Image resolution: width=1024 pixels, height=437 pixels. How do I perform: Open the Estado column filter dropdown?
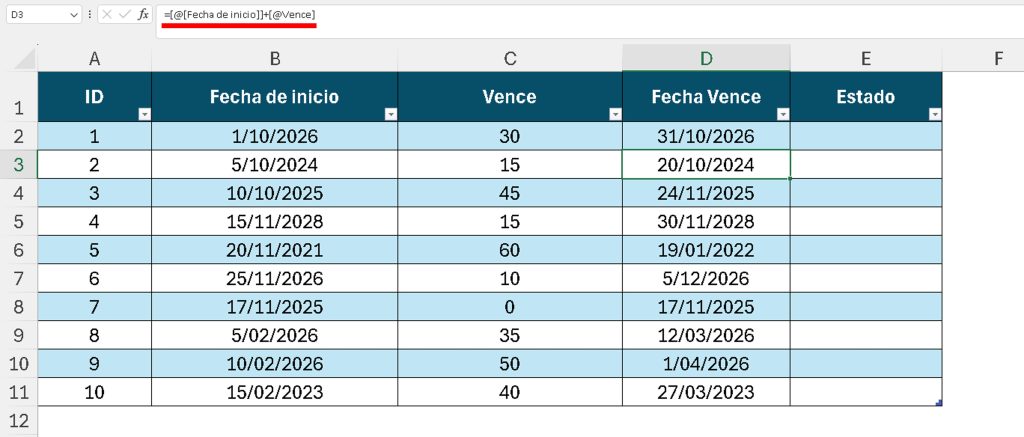(x=935, y=114)
